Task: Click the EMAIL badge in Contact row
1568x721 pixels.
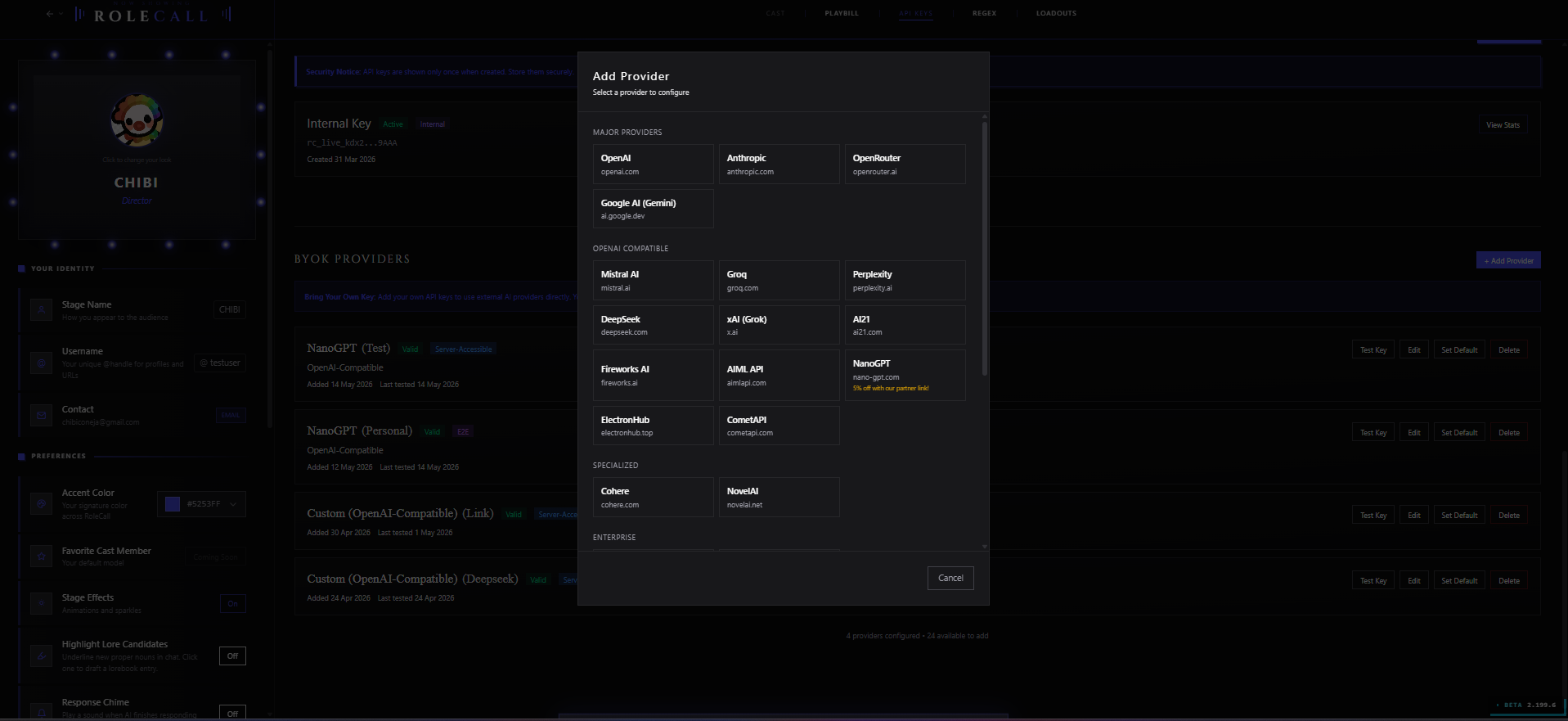Action: [x=231, y=415]
